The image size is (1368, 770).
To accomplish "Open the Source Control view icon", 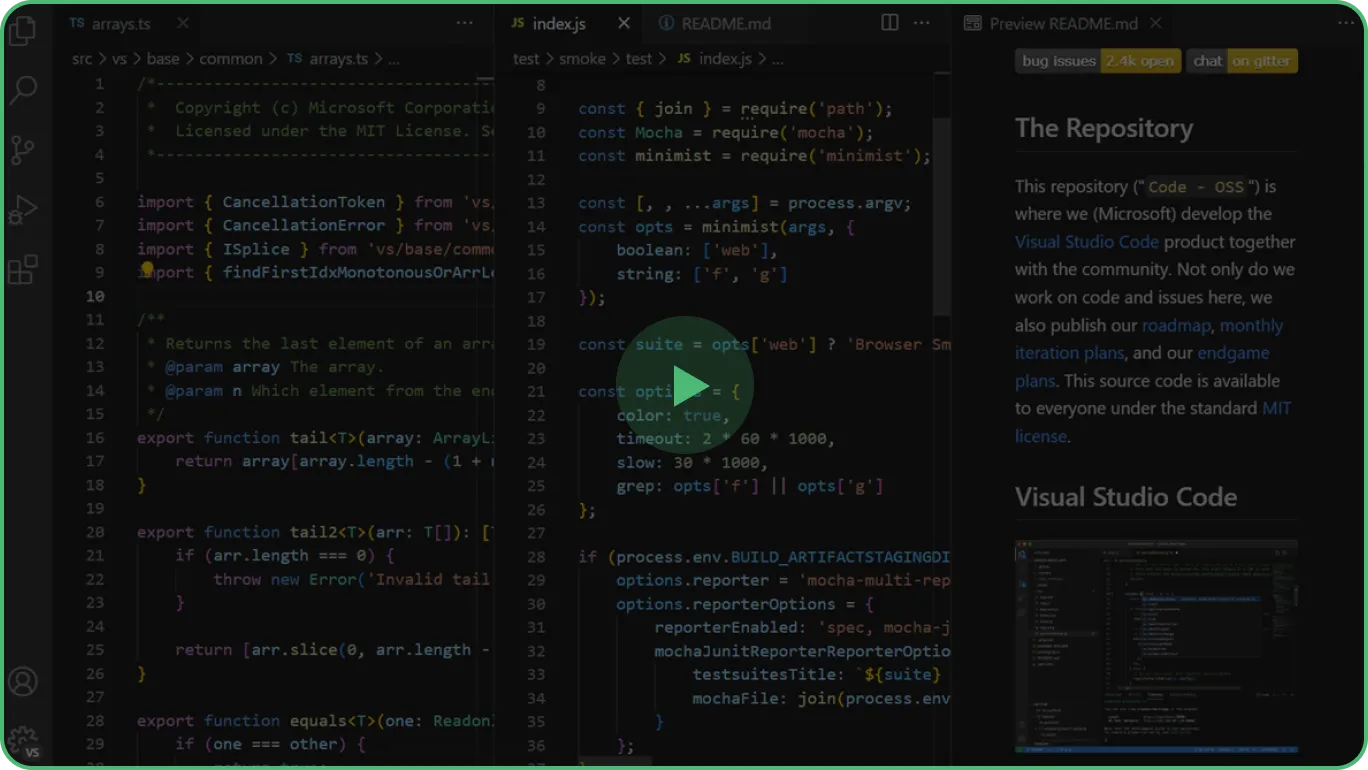I will click(x=22, y=150).
